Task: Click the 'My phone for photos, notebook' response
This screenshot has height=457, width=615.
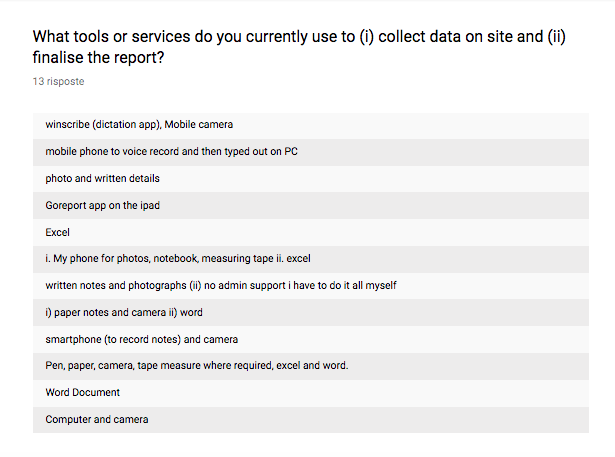Action: [x=311, y=259]
